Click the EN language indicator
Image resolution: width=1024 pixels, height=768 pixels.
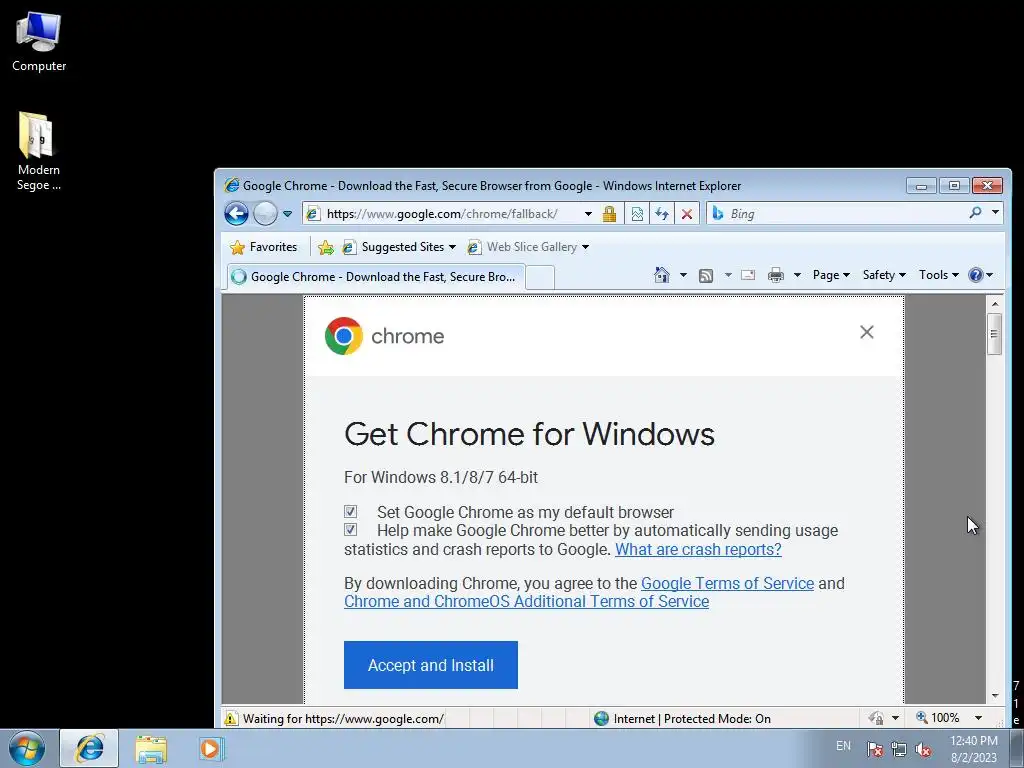pyautogui.click(x=843, y=745)
